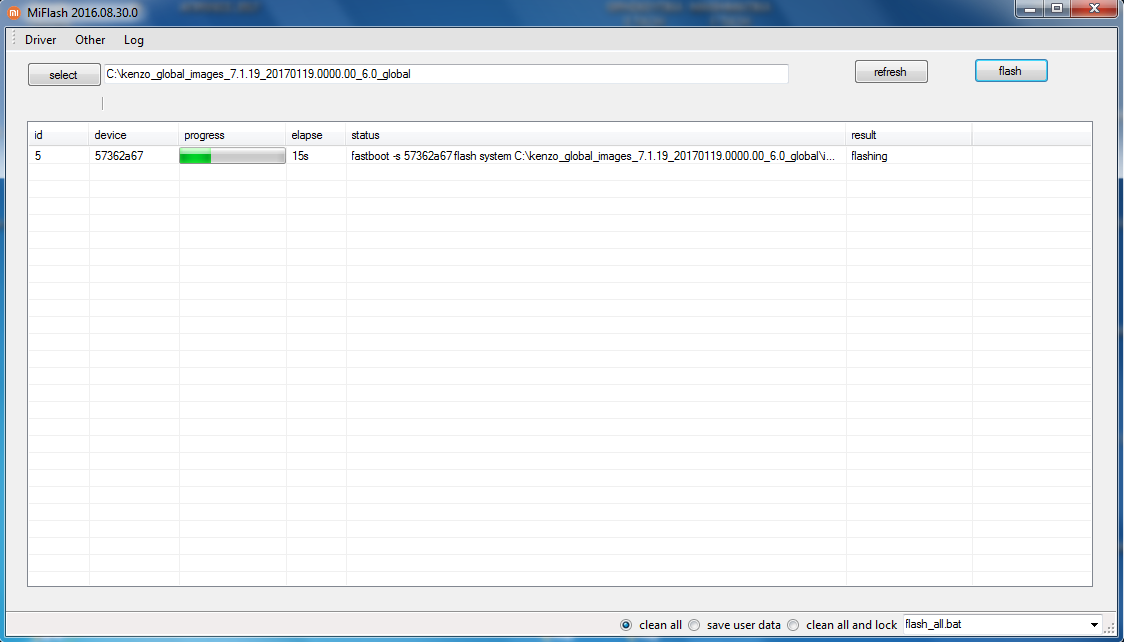This screenshot has height=642, width=1124.
Task: Click the status column header
Action: coord(596,135)
